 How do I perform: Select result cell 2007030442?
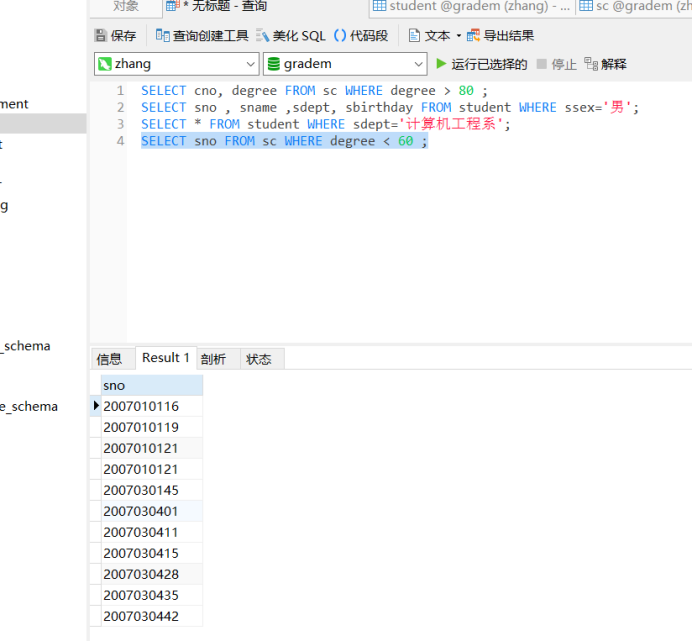pyautogui.click(x=152, y=616)
